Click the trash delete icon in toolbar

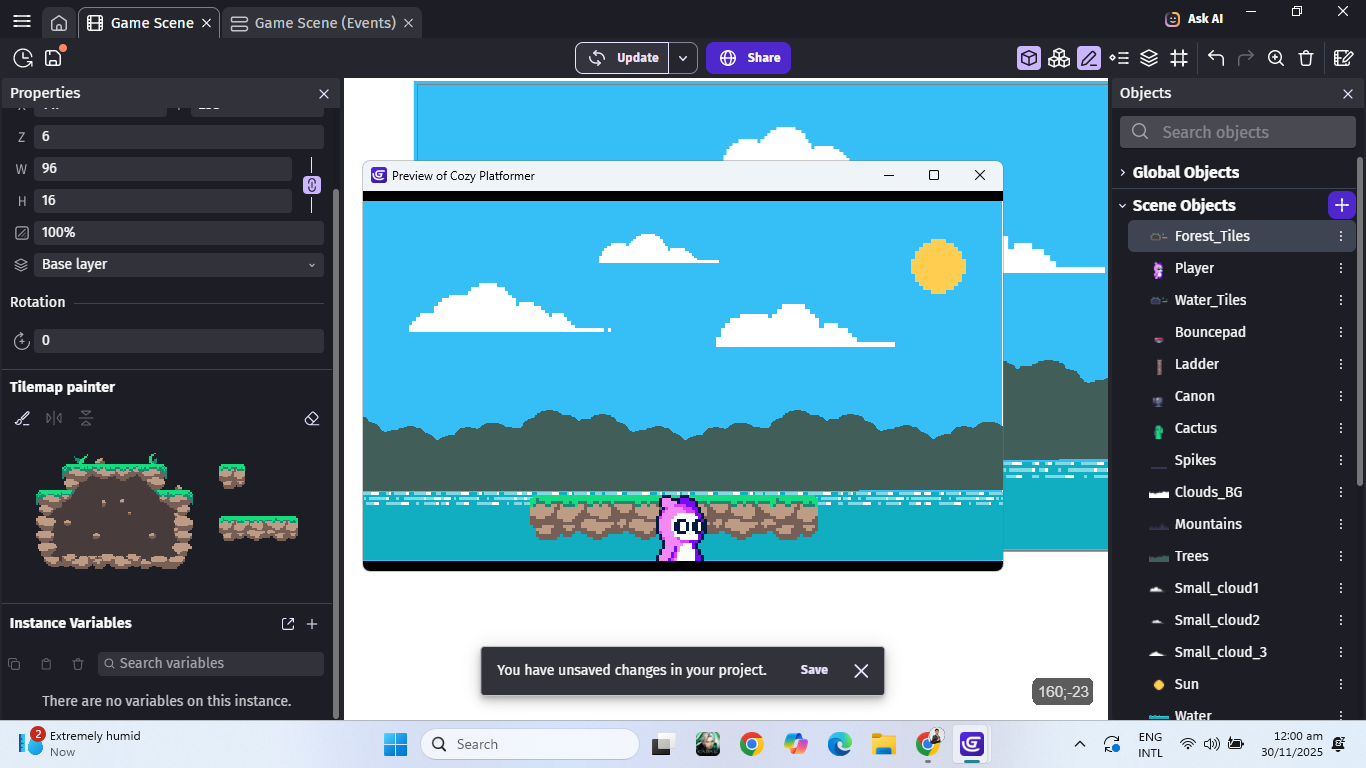coord(1306,58)
